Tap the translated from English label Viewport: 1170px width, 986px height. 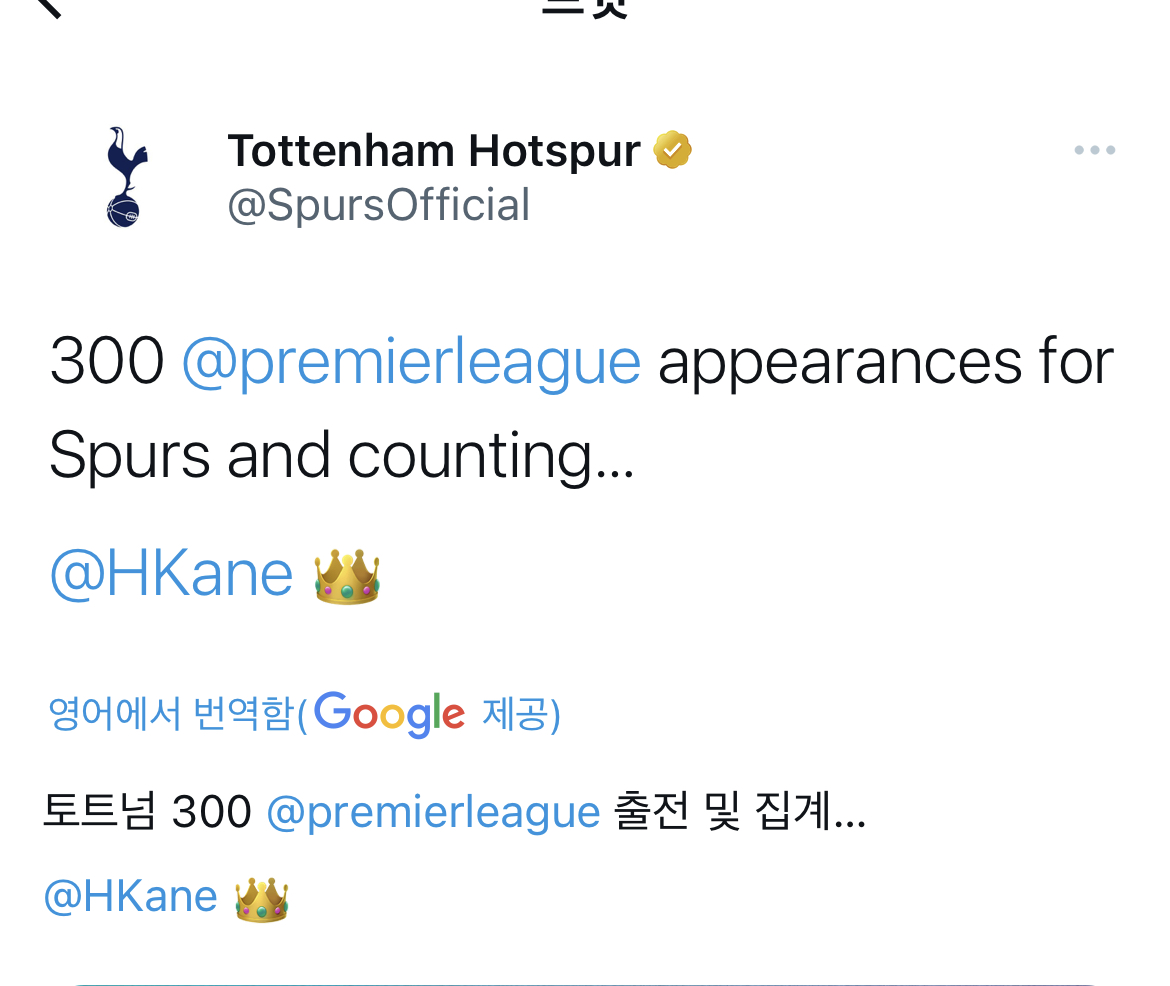[178, 714]
